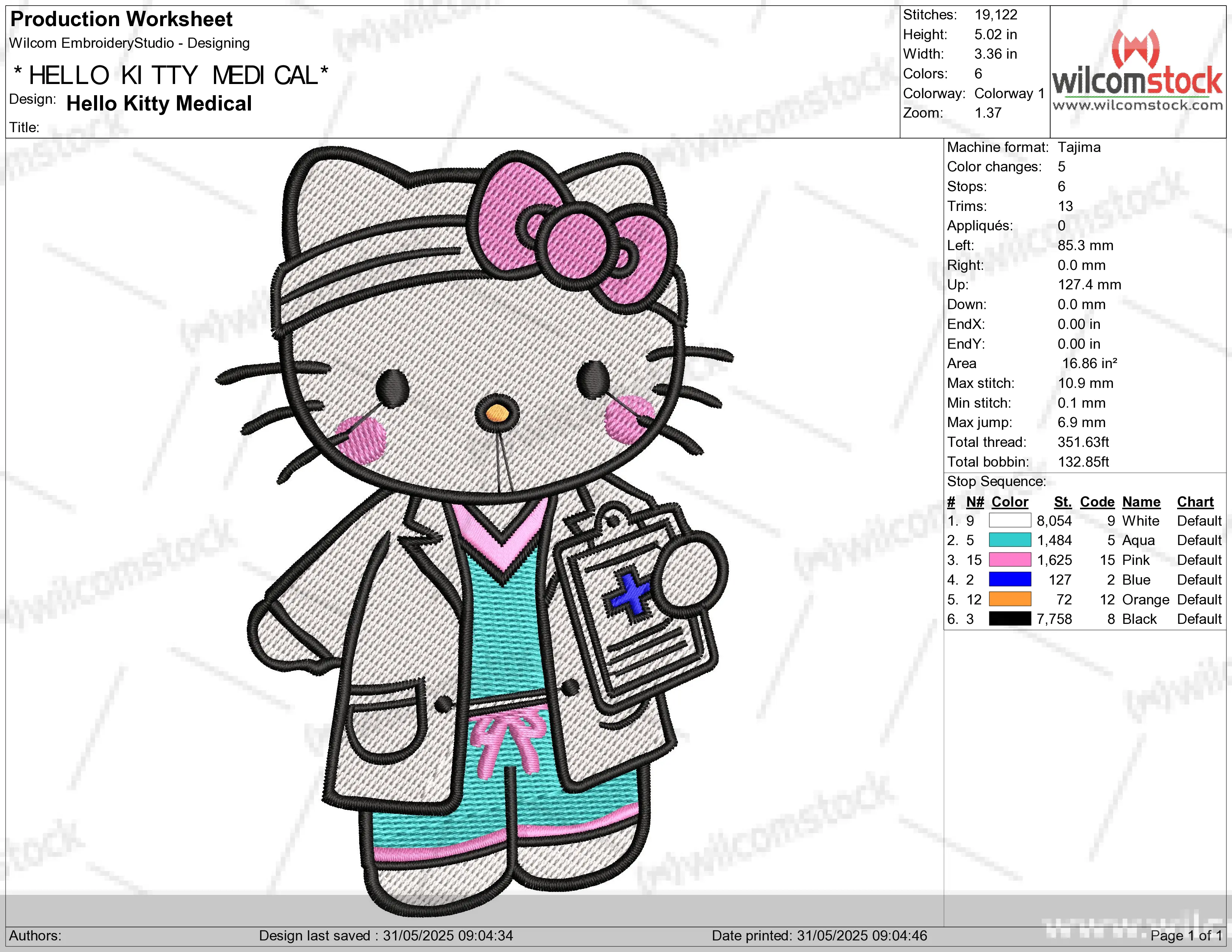Click the stitch count "127" in Blue row

click(1060, 580)
